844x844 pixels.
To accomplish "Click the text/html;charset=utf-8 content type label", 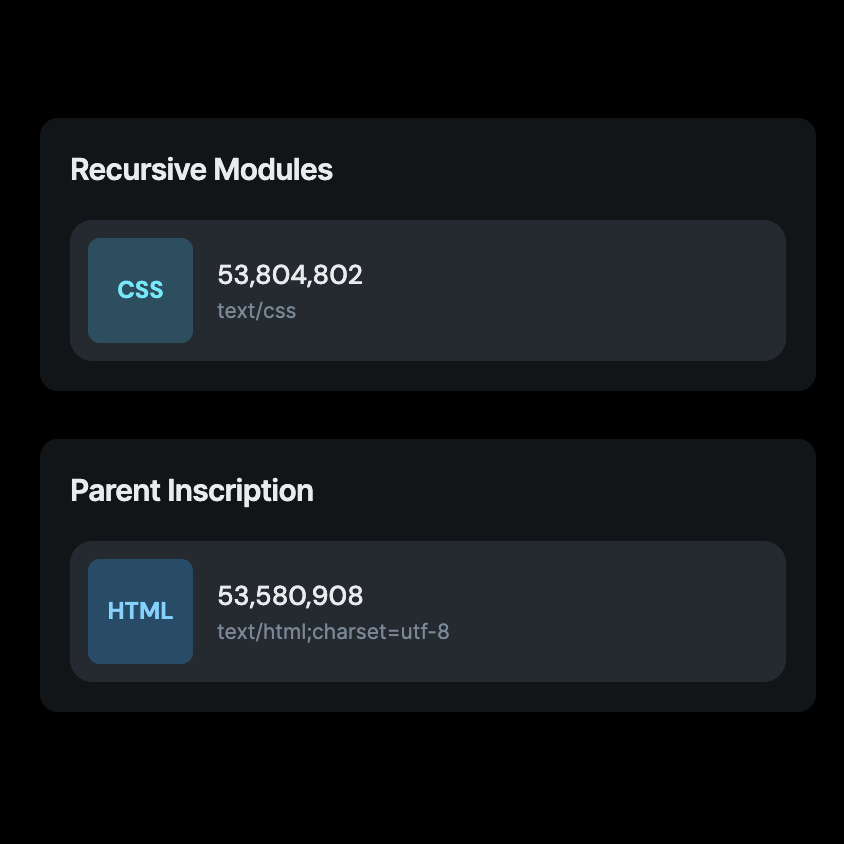I will point(333,632).
